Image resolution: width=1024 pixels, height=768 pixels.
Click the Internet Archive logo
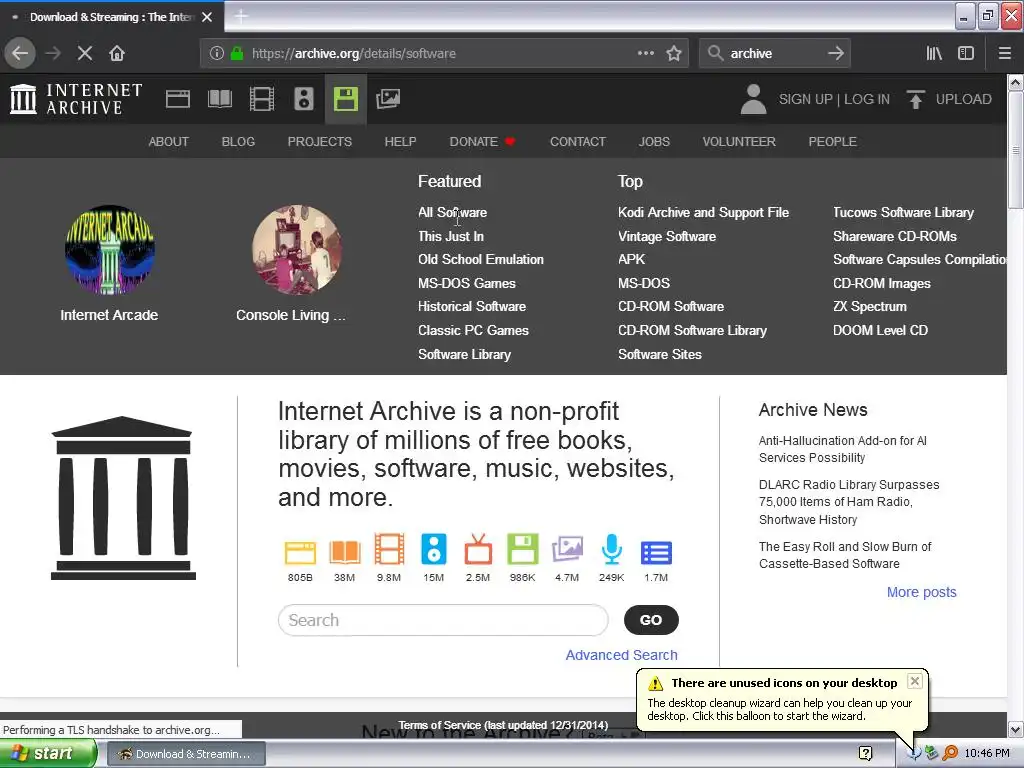(x=76, y=99)
